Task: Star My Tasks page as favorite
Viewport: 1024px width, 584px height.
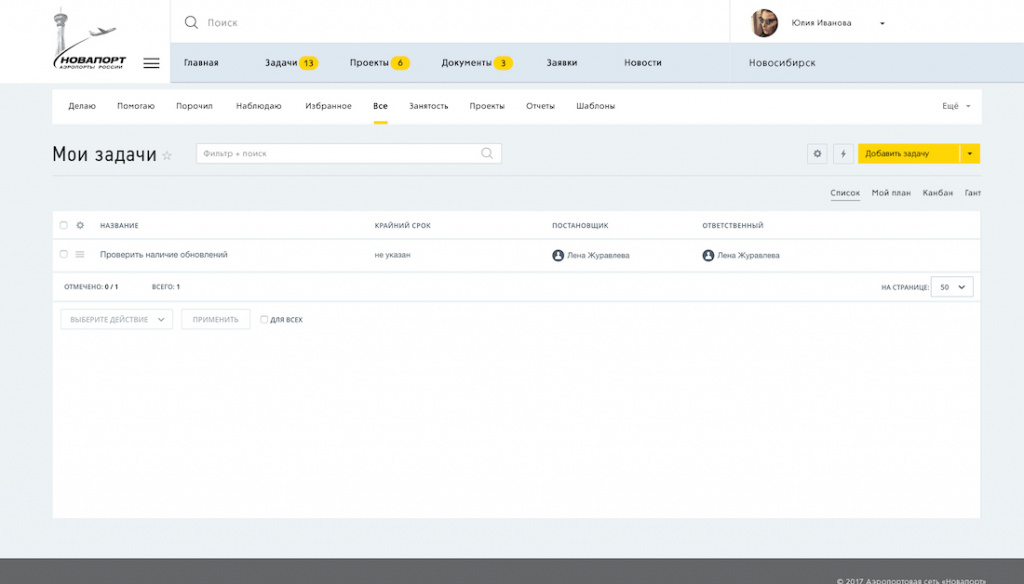Action: pos(167,155)
